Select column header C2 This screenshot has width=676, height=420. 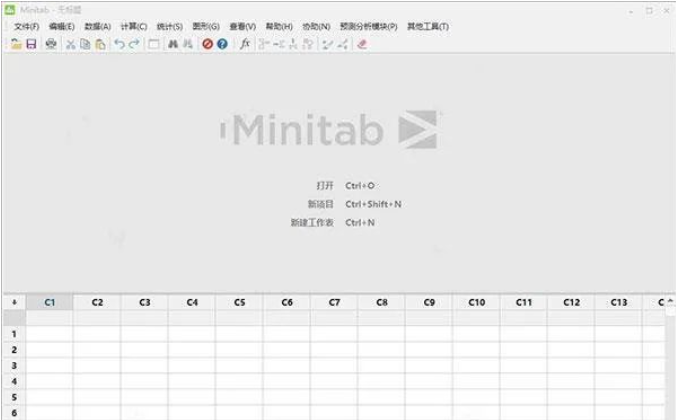tap(97, 302)
